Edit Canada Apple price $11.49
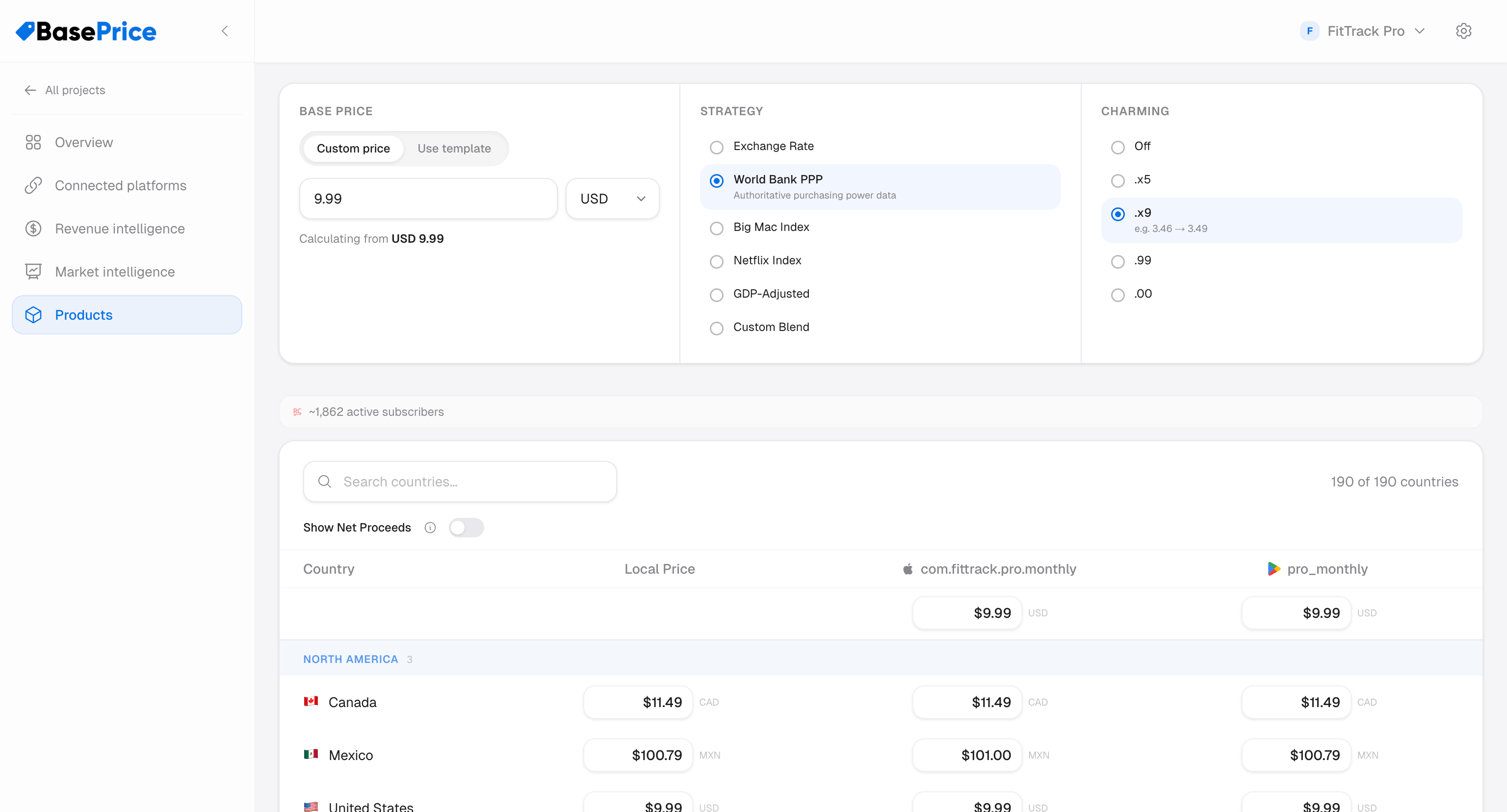This screenshot has height=812, width=1507. coord(967,702)
